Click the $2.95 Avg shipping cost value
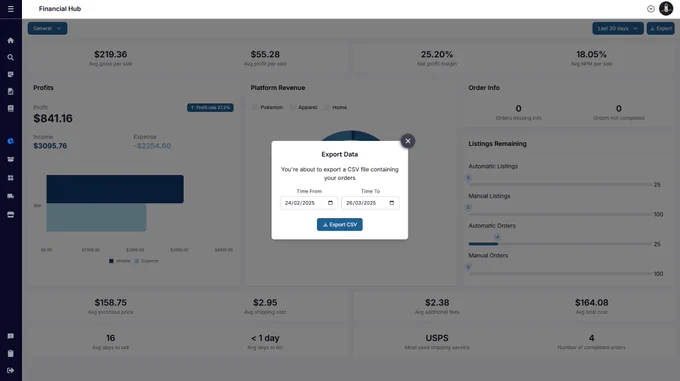The height and width of the screenshot is (381, 680). (265, 303)
